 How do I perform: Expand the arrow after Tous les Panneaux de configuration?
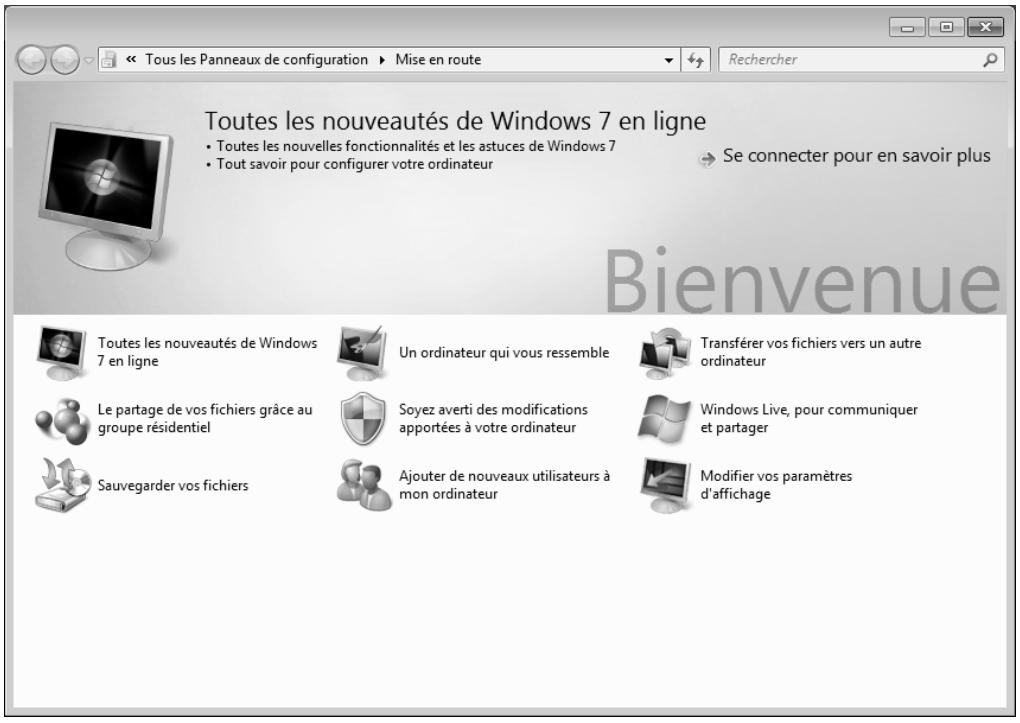tap(382, 60)
